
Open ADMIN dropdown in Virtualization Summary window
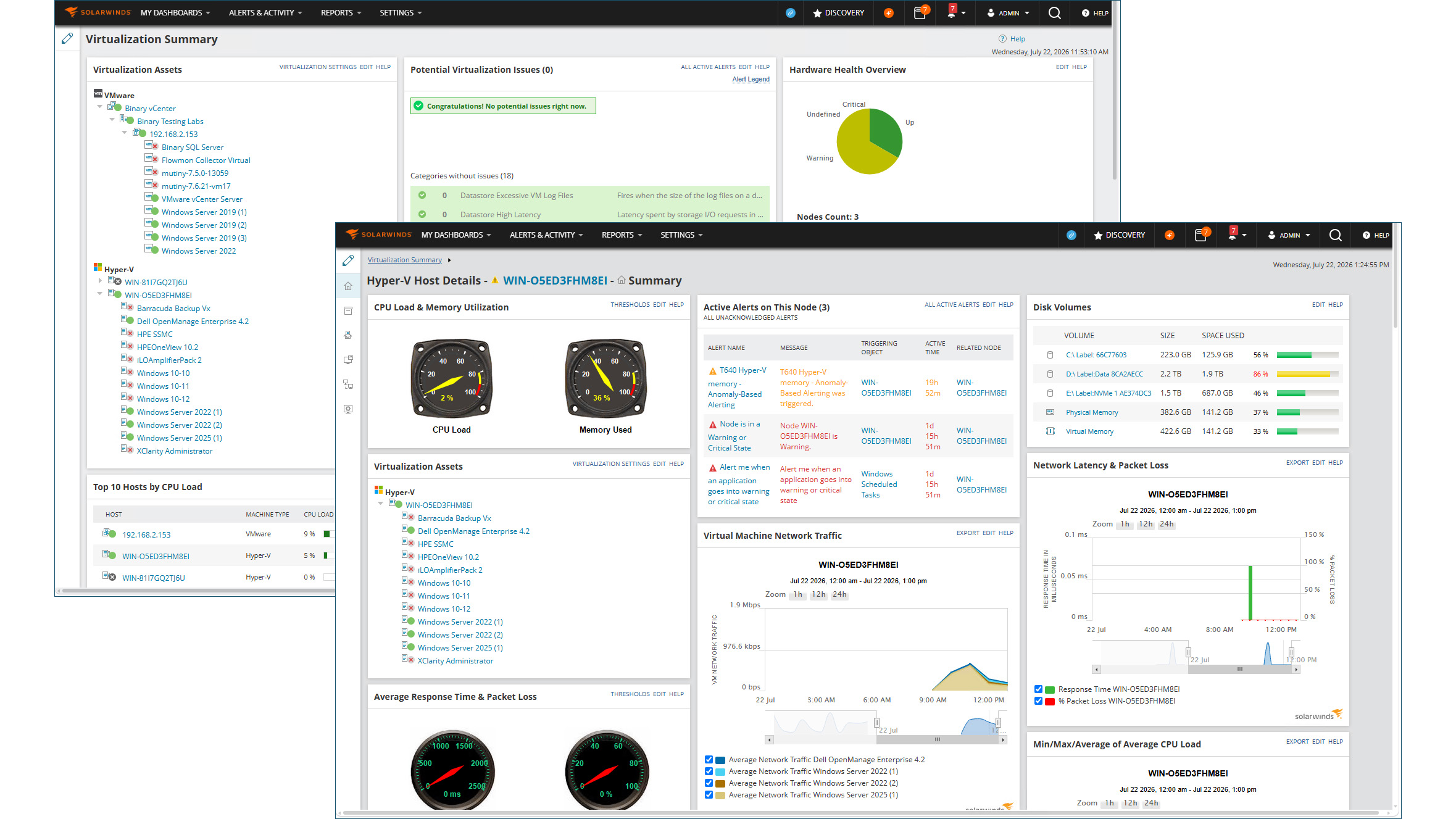[1008, 13]
